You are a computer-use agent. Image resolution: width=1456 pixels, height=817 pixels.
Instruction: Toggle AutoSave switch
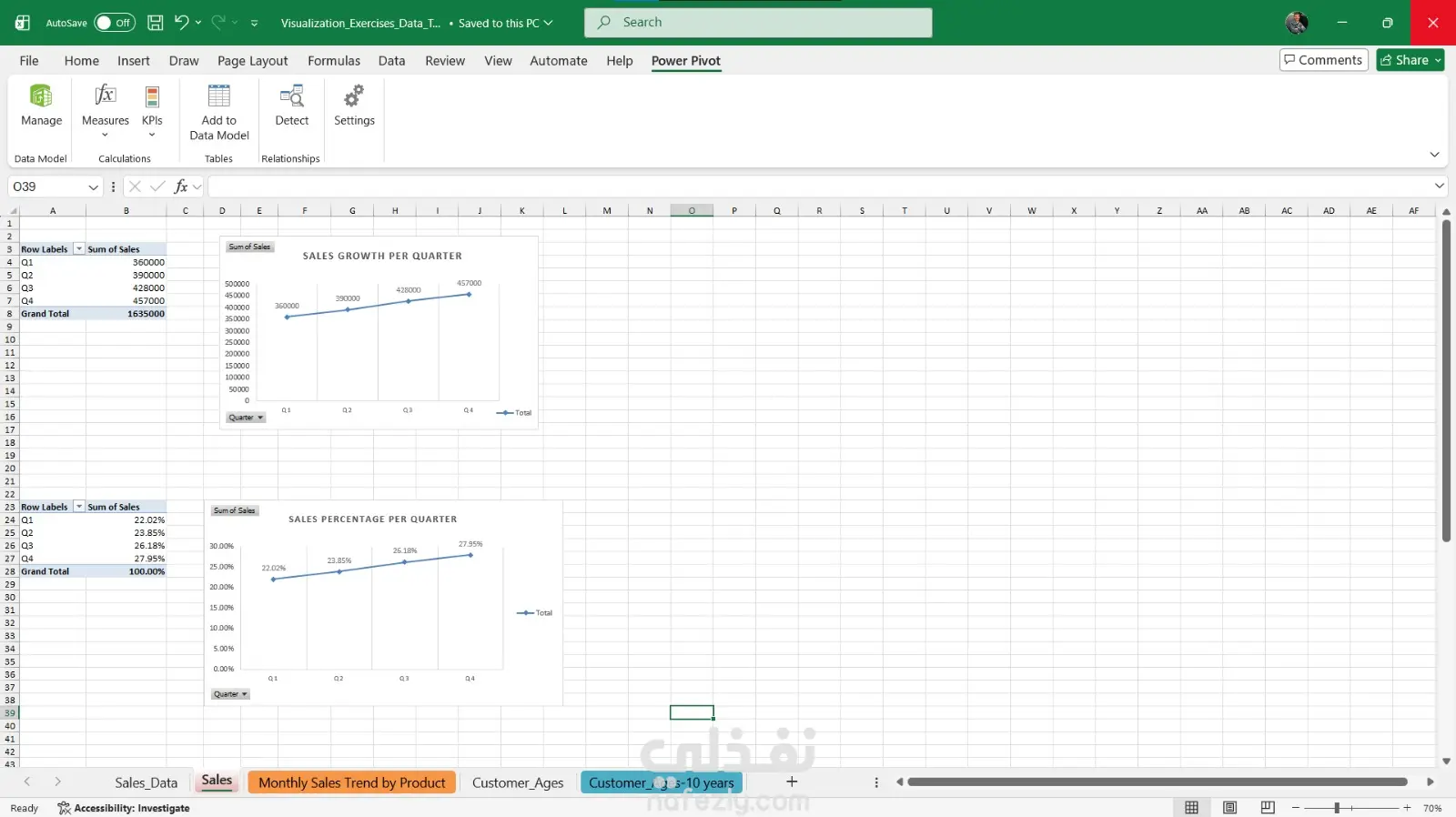point(115,23)
